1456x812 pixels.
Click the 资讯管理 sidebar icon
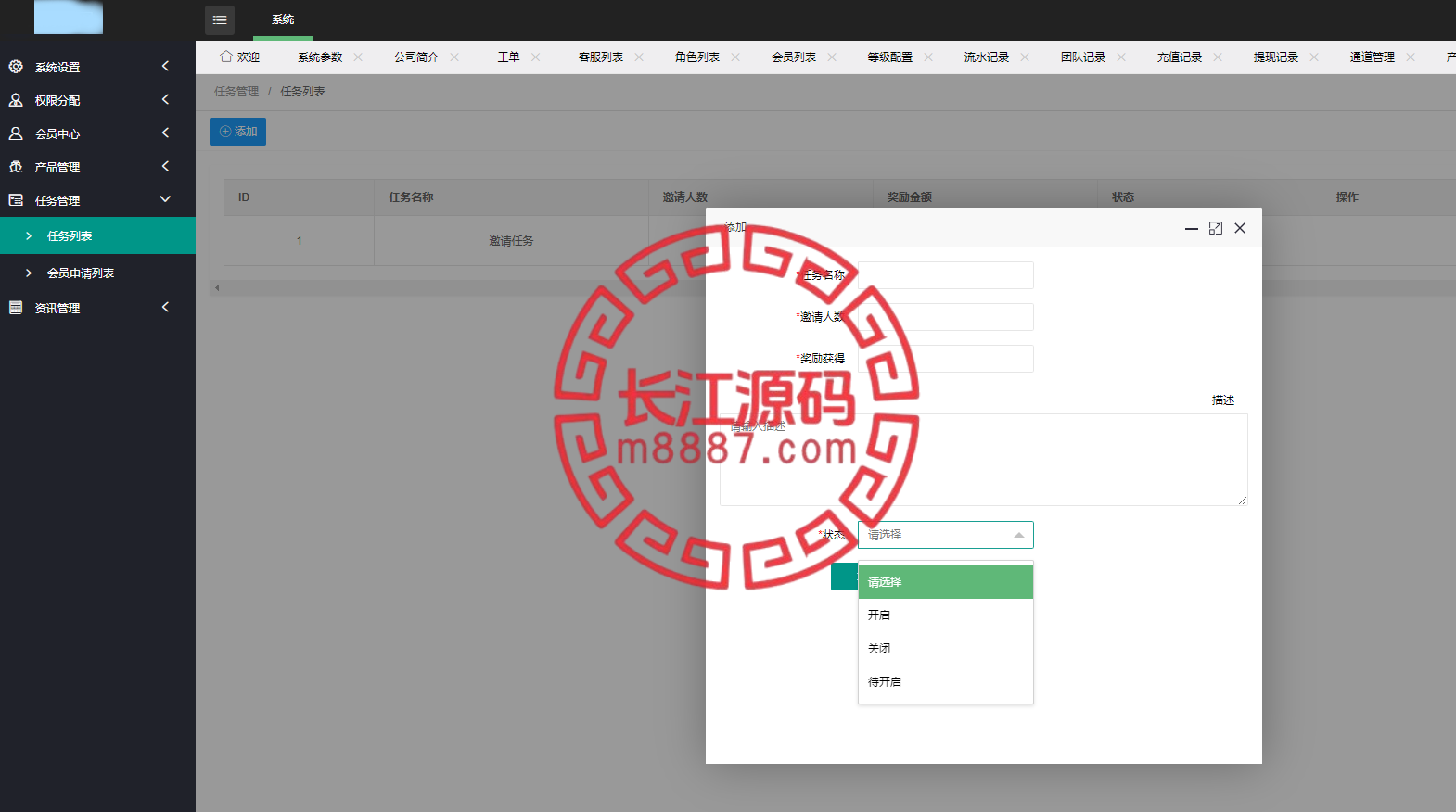(16, 308)
